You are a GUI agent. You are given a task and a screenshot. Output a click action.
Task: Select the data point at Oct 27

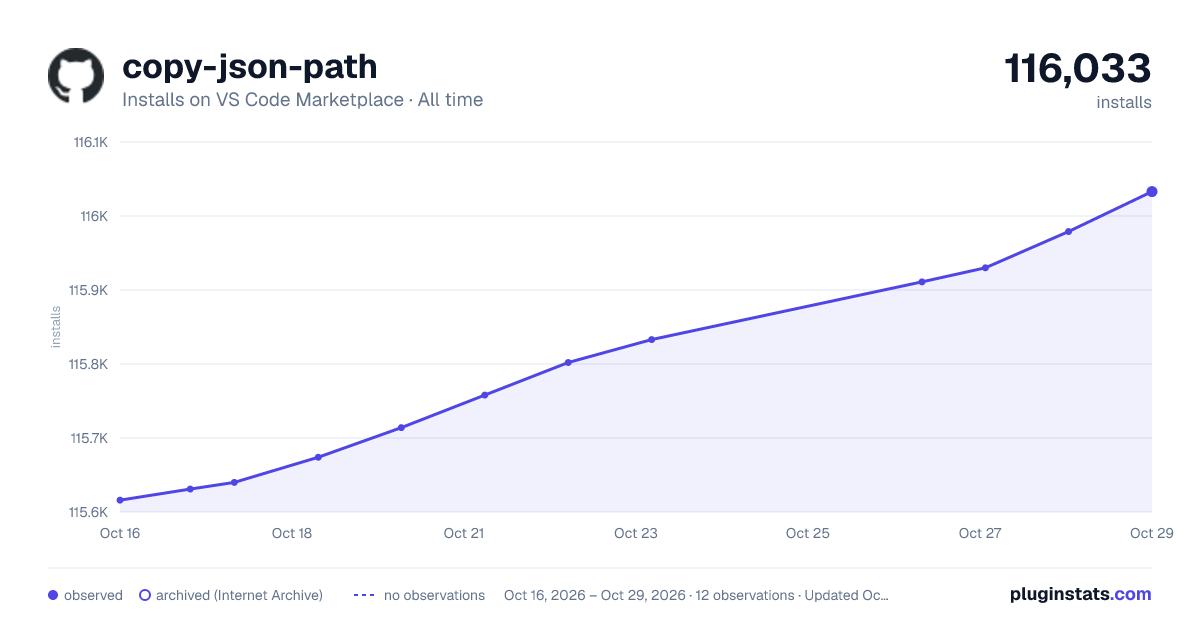tap(985, 268)
